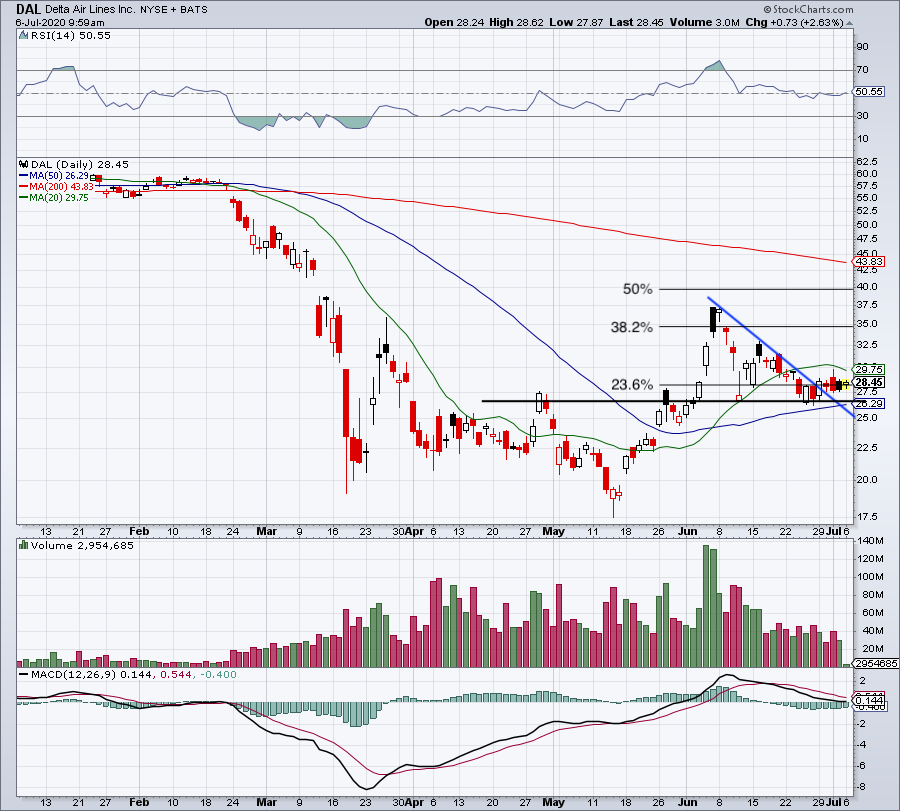Click the 2954685 volume axis tag
Screen dimensions: 900x811
point(874,664)
